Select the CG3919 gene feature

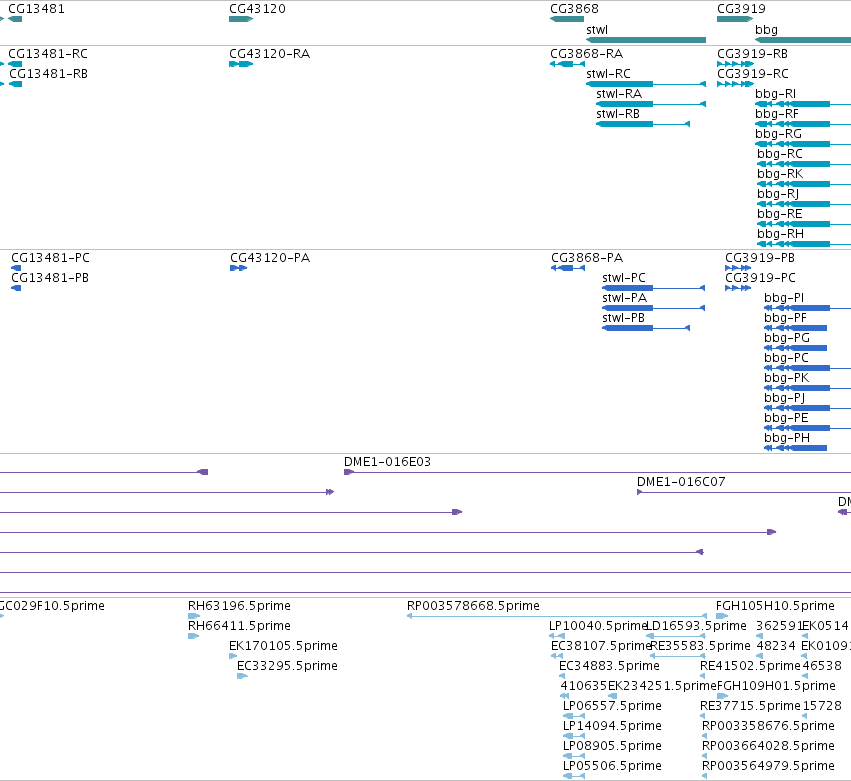[x=735, y=19]
